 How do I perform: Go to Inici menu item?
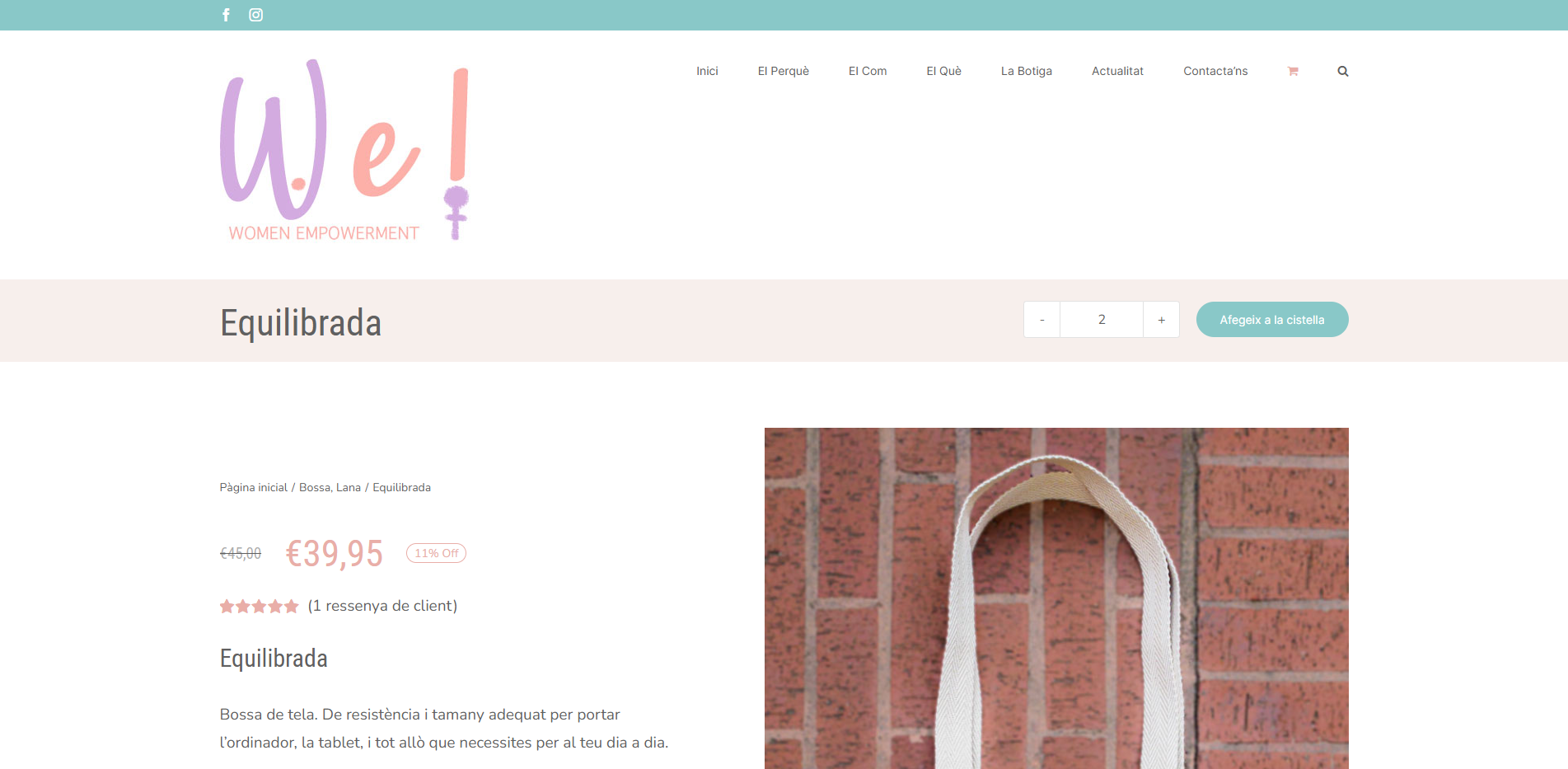click(707, 71)
